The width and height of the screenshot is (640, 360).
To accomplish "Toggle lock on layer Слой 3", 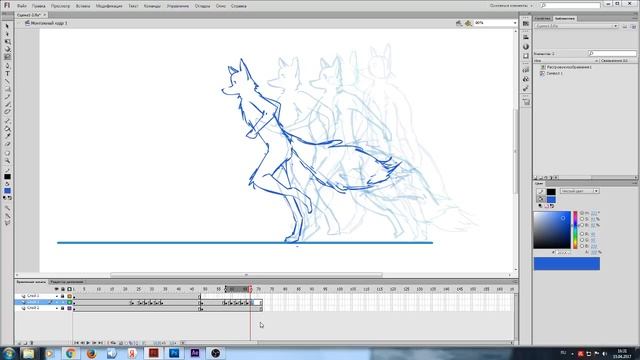I will point(62,296).
